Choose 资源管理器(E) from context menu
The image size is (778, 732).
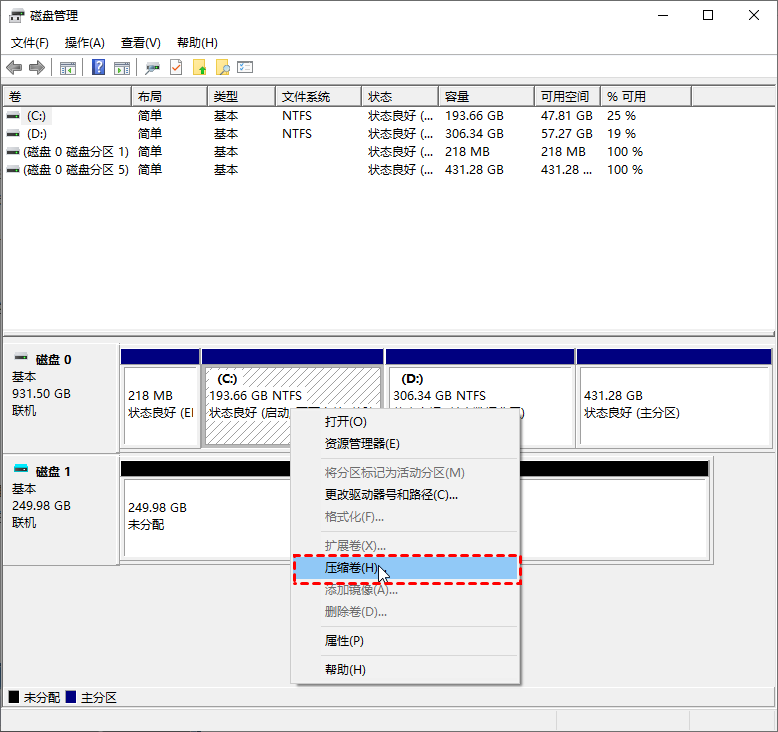(x=405, y=444)
